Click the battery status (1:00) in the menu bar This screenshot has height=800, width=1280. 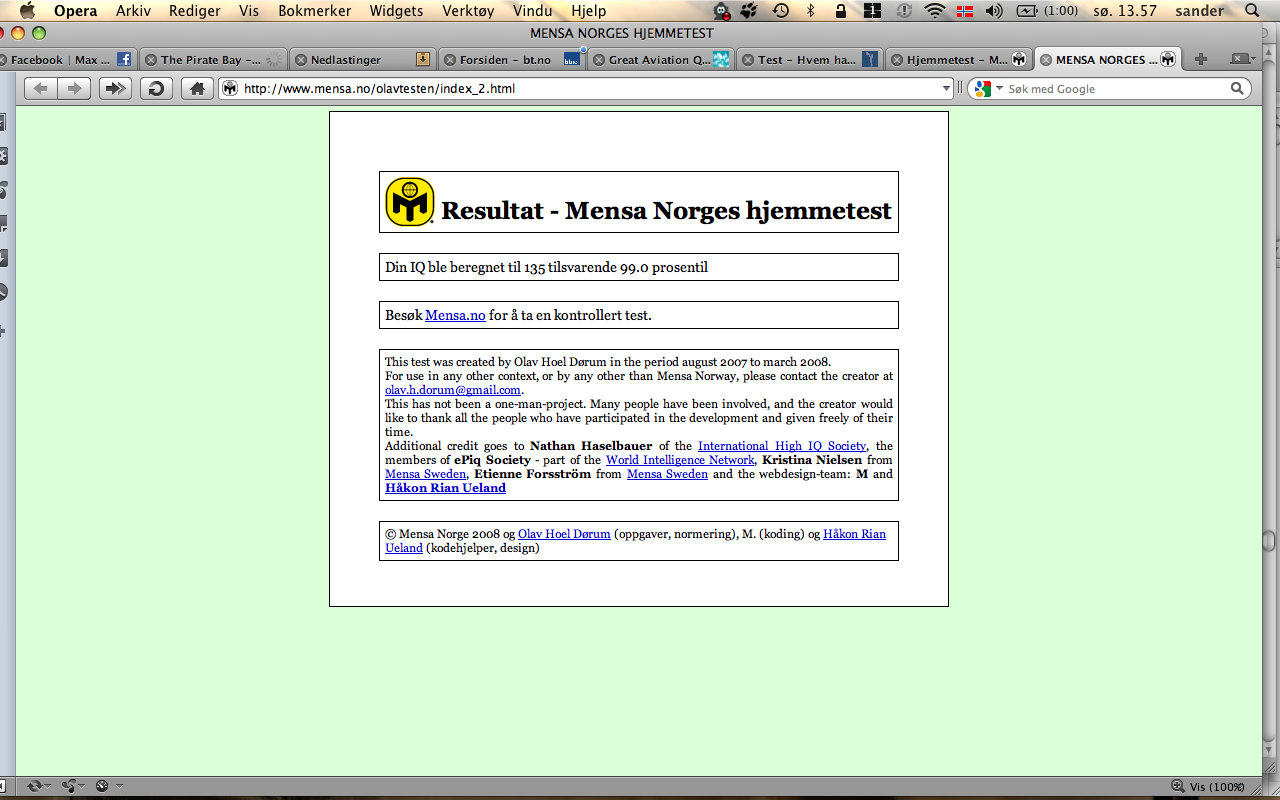tap(1048, 11)
